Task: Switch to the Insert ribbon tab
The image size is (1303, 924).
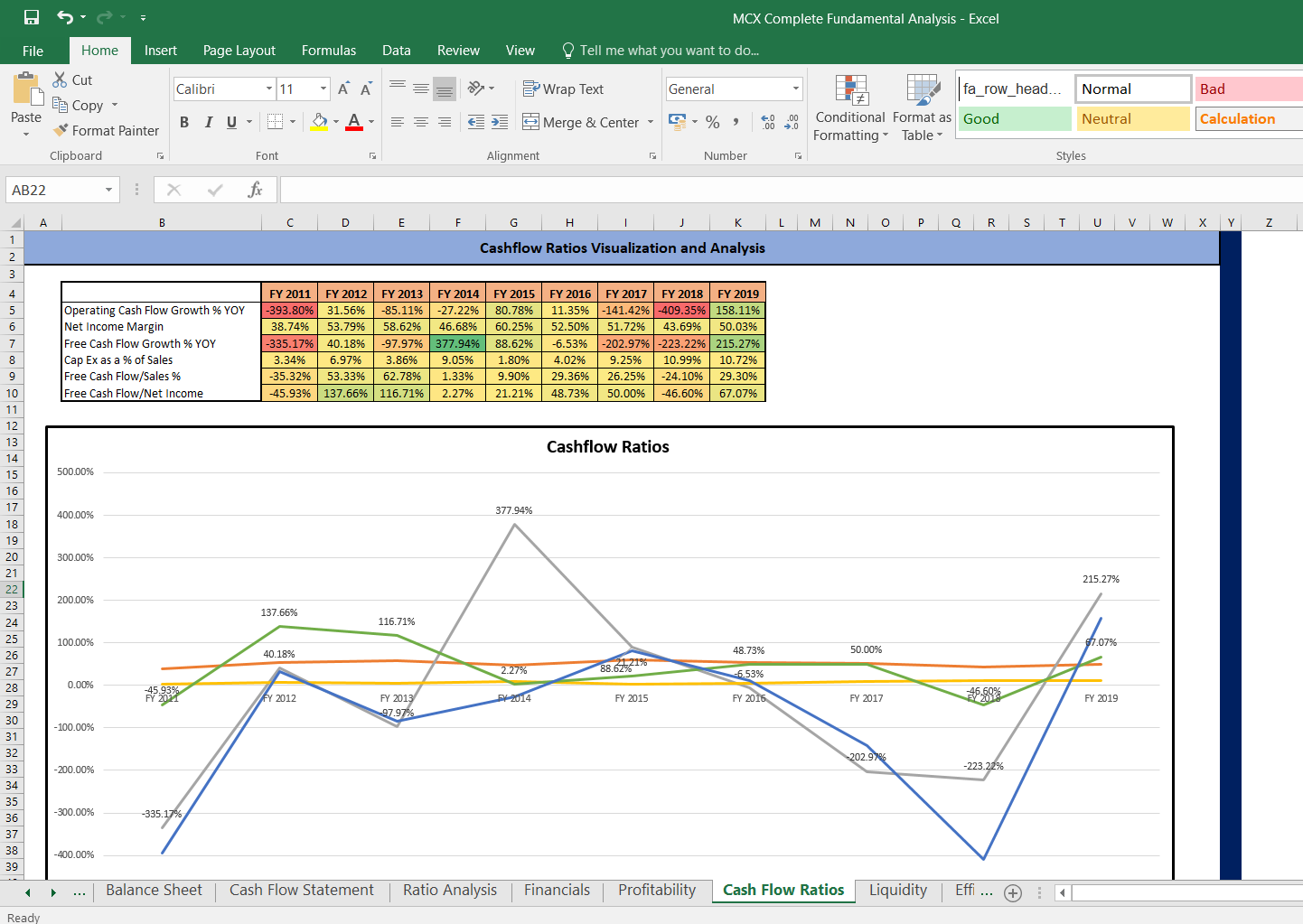Action: pyautogui.click(x=161, y=51)
